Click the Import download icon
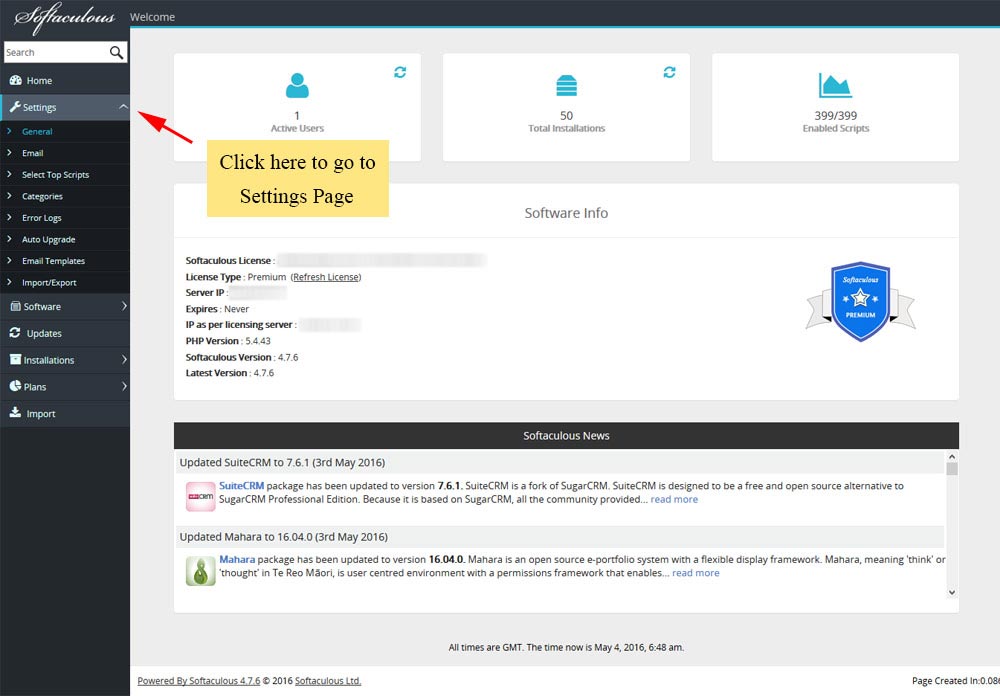Screen dimensions: 1000x696 (15, 413)
